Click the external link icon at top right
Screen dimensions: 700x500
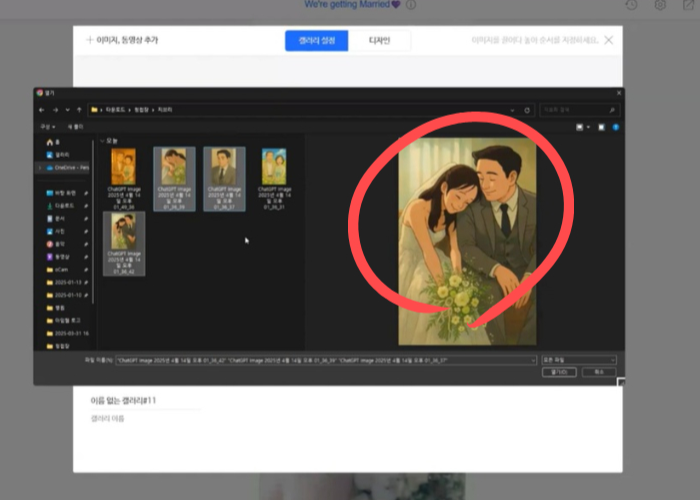click(x=688, y=5)
